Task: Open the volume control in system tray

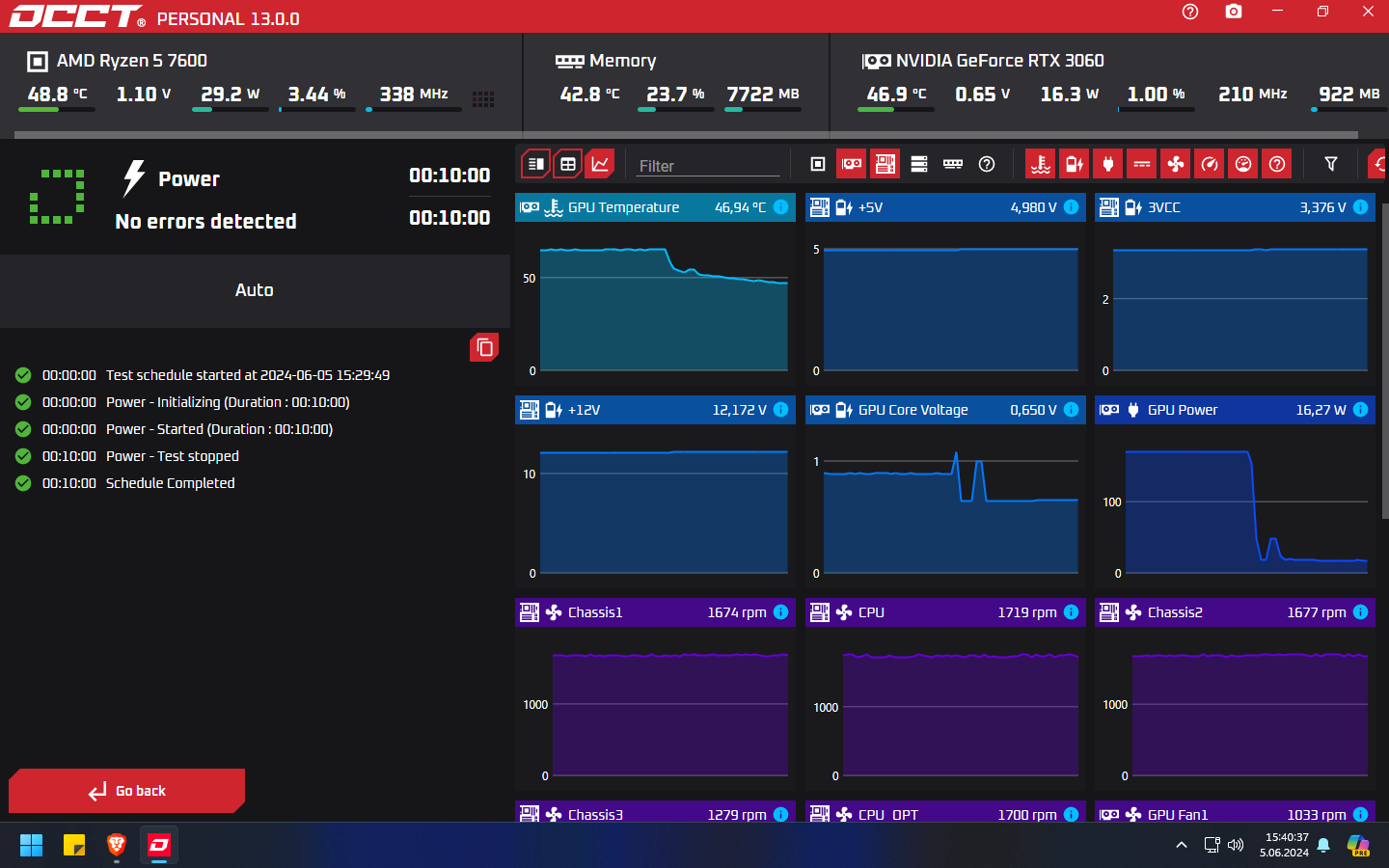Action: click(x=1236, y=846)
